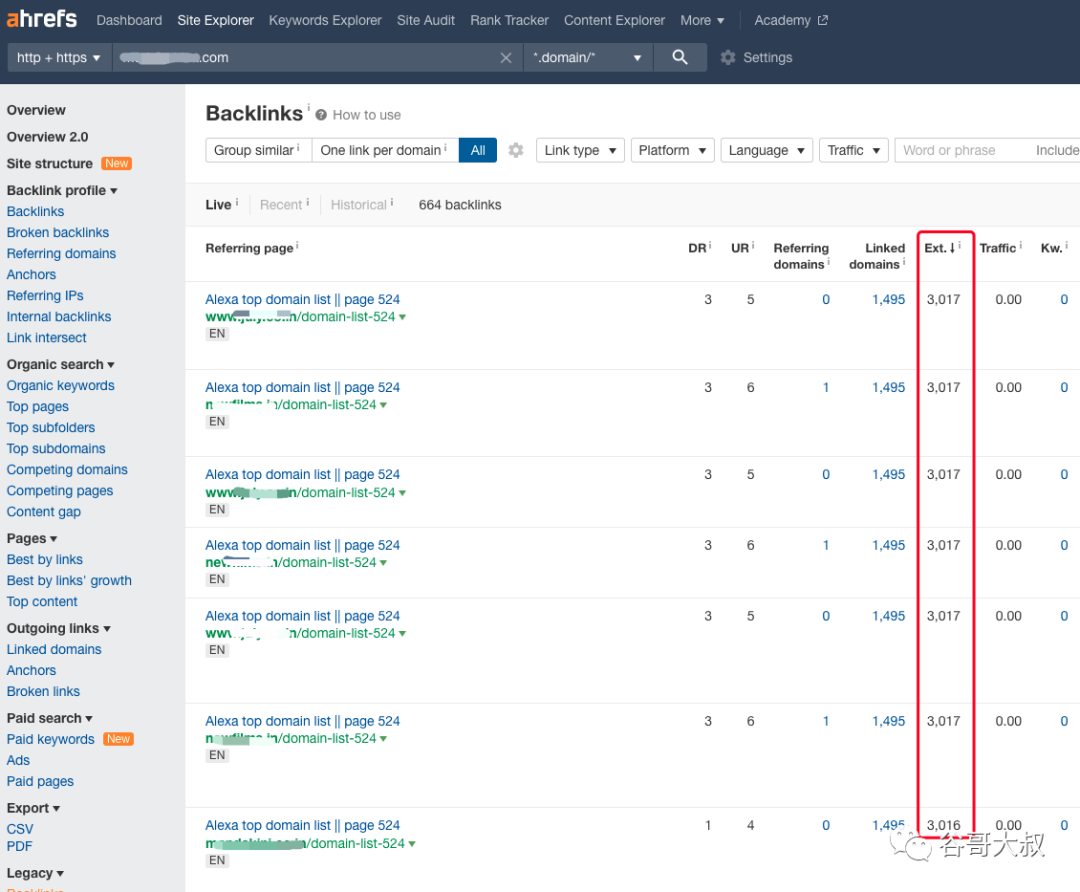
Task: Sort by the UR column header
Action: click(x=740, y=248)
